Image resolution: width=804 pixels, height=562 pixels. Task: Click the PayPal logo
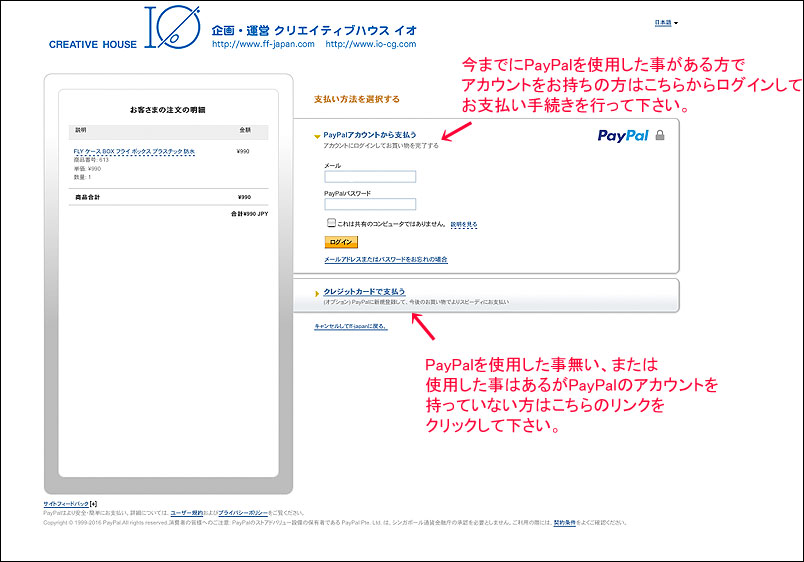coord(623,136)
